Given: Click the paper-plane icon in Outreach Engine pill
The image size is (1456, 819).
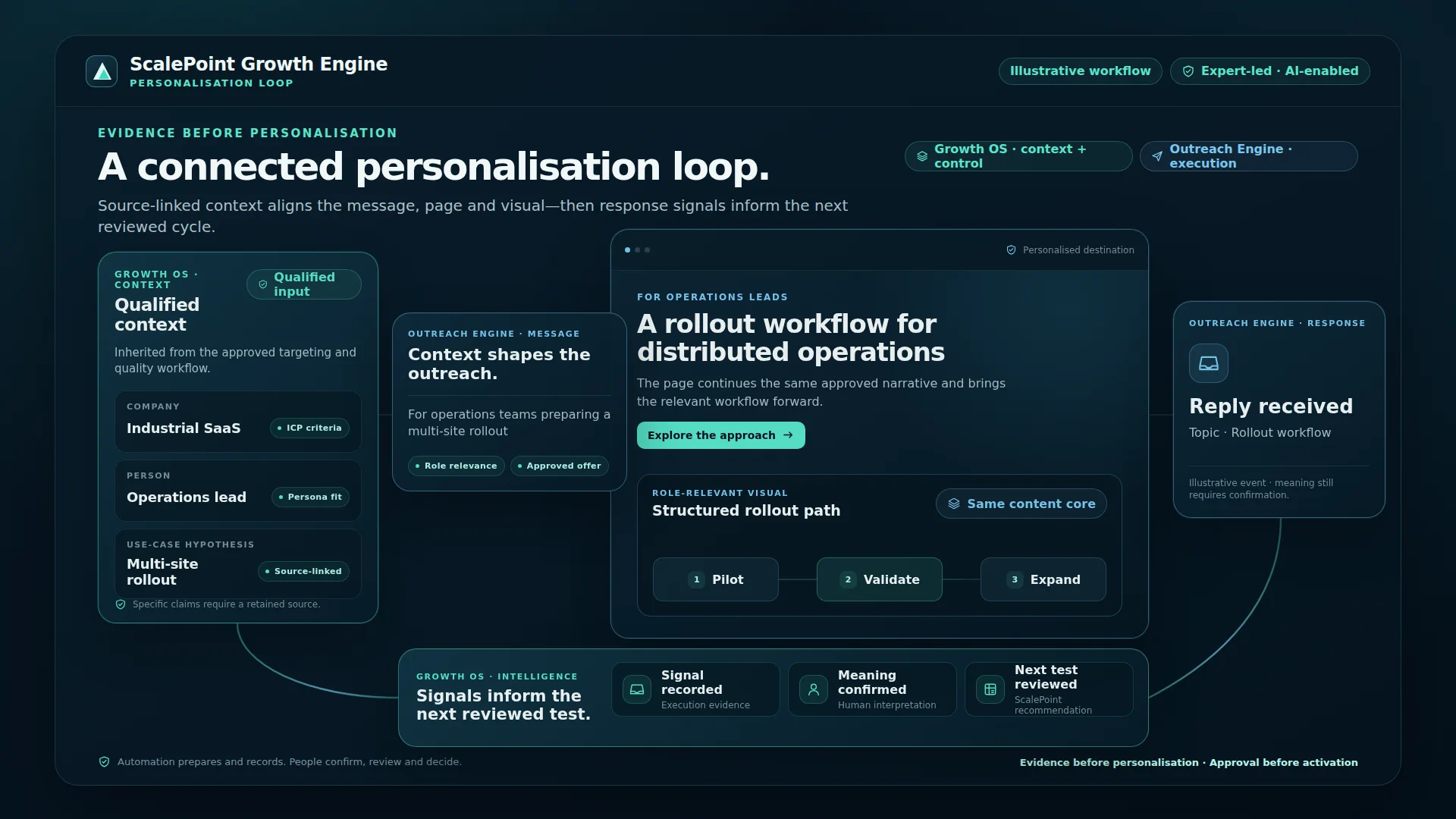Looking at the screenshot, I should tap(1157, 156).
